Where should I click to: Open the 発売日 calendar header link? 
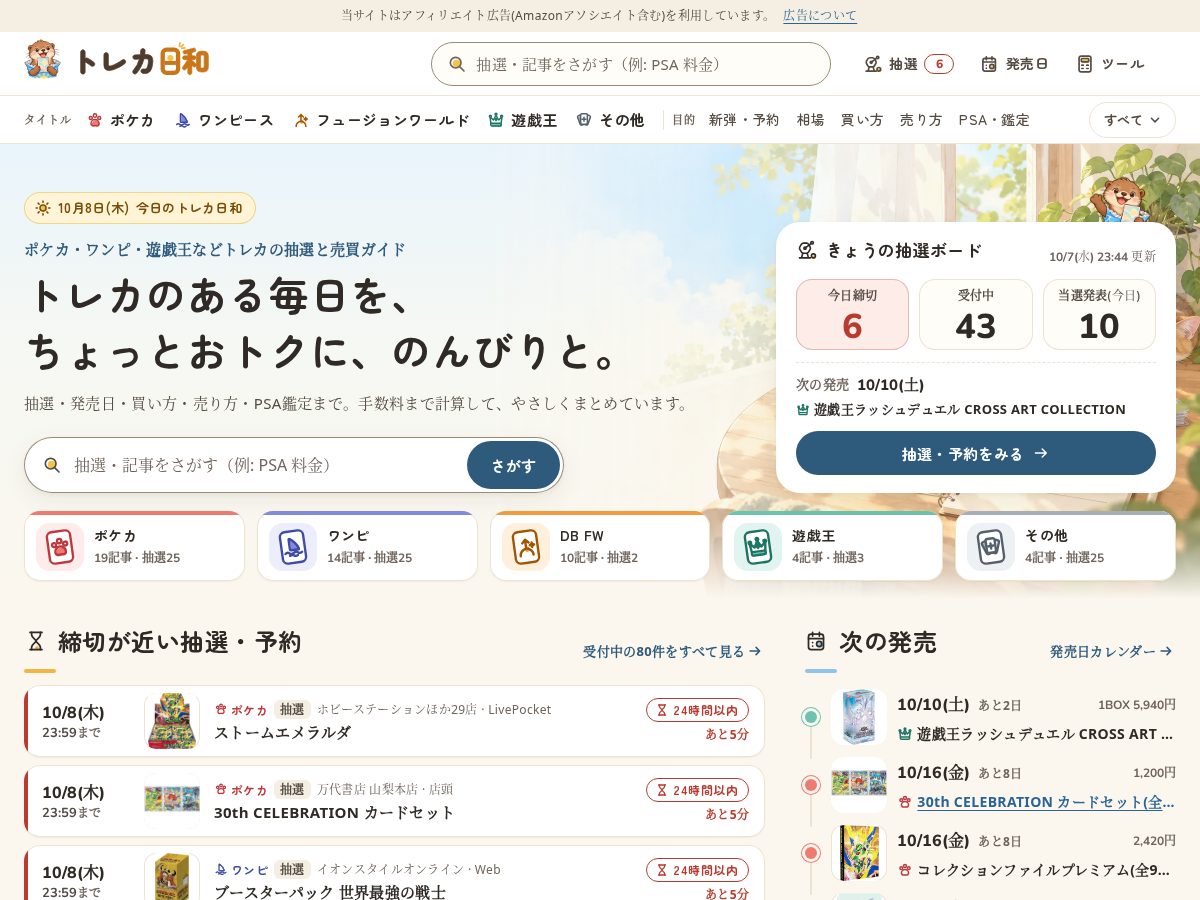(x=1014, y=64)
